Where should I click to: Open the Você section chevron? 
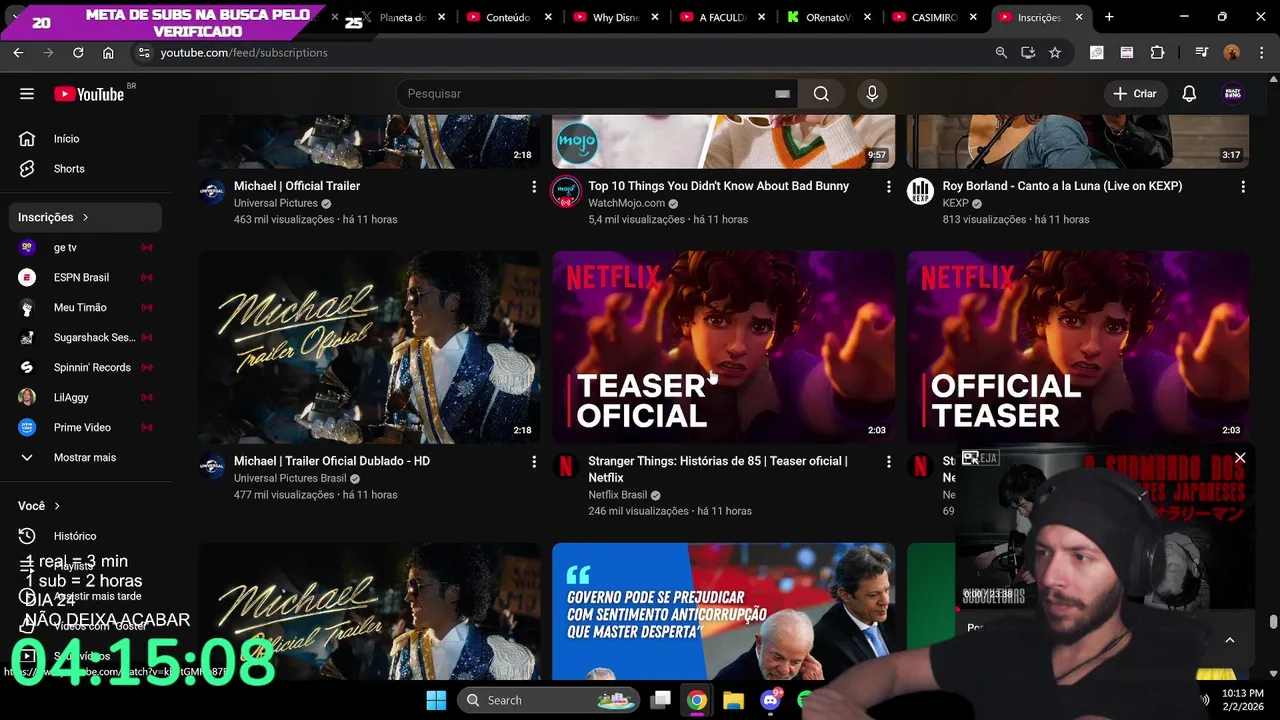[x=57, y=506]
